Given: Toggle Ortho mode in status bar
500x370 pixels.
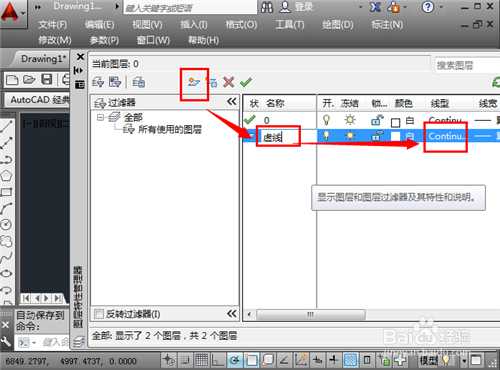Looking at the screenshot, I should coord(218,360).
